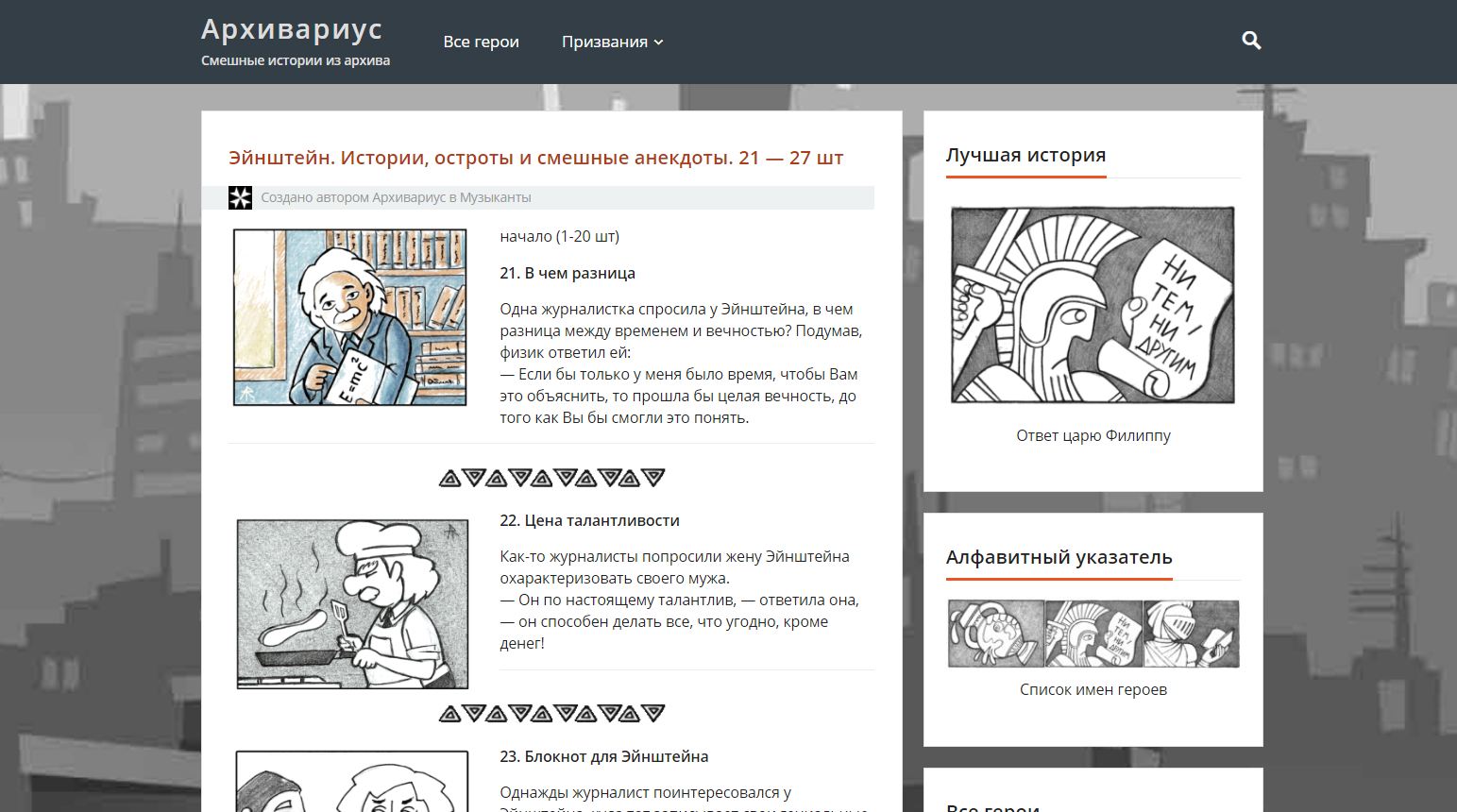Open the Все герои menu item
1457x812 pixels.
[x=481, y=42]
